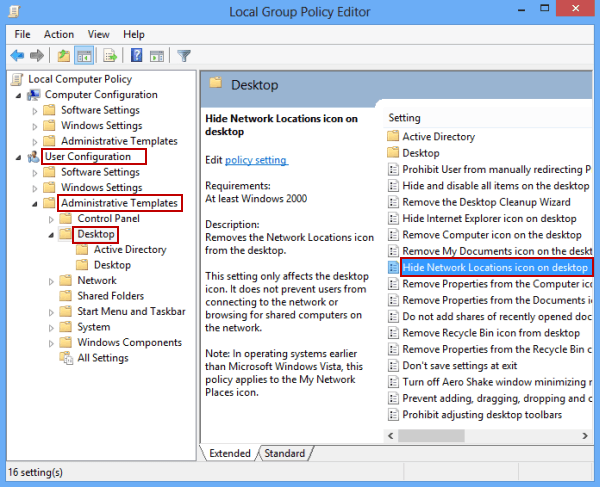Minimize the Local Group Policy Editor window
This screenshot has width=600, height=487.
point(521,10)
